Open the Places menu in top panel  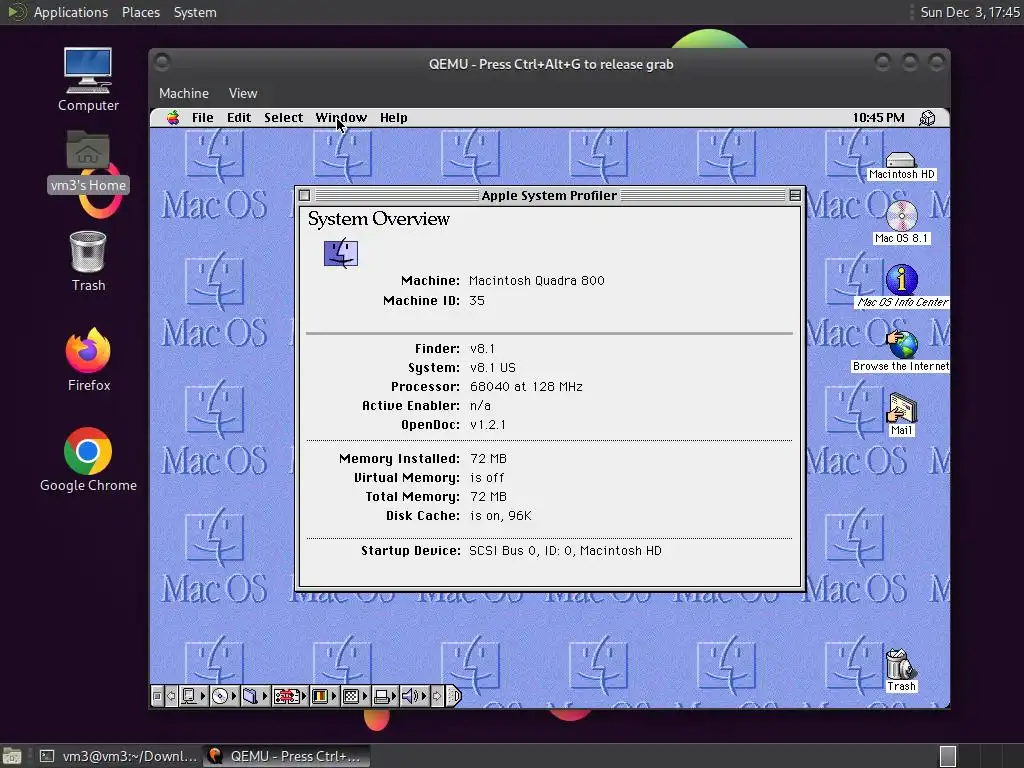(141, 12)
